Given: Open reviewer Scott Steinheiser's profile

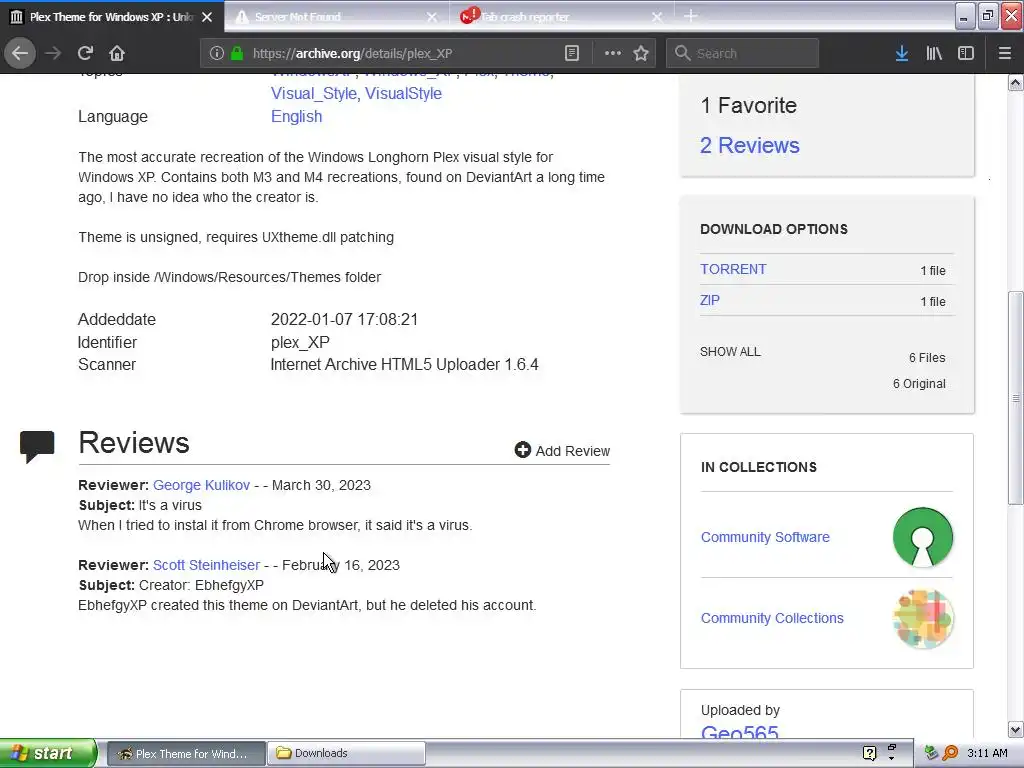Looking at the screenshot, I should click(206, 565).
